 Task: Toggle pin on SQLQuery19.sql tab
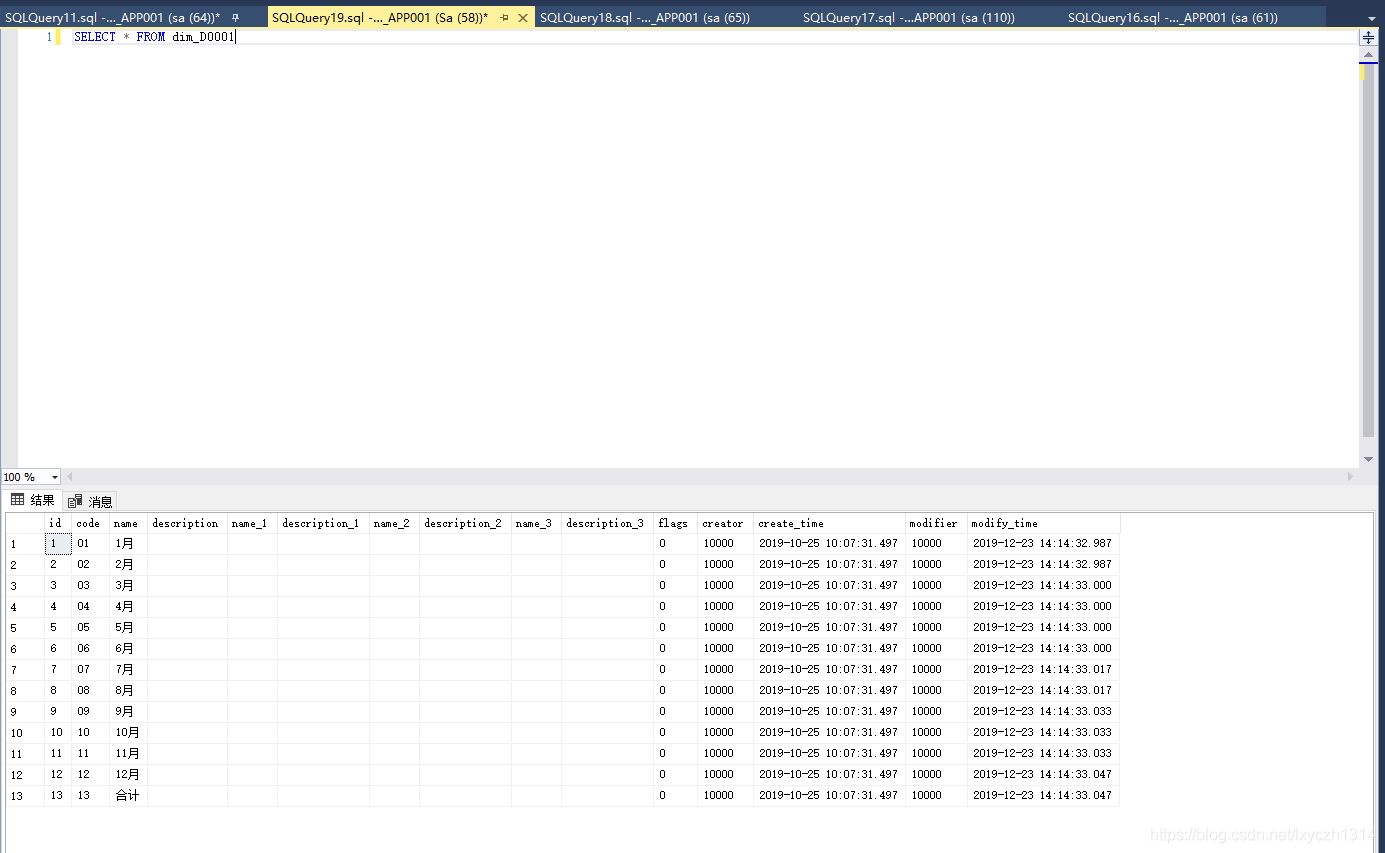504,18
